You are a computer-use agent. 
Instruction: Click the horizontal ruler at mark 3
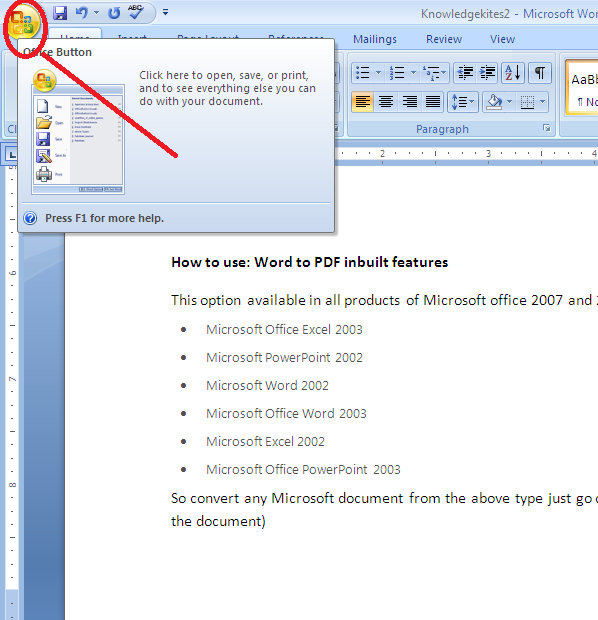(488, 153)
